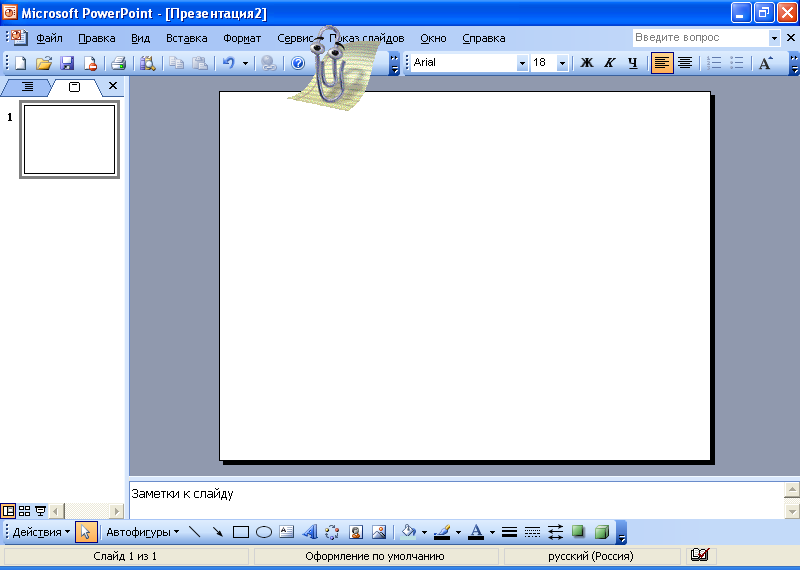Viewport: 800px width, 570px height.
Task: Open Arrow Style options
Action: tap(555, 532)
